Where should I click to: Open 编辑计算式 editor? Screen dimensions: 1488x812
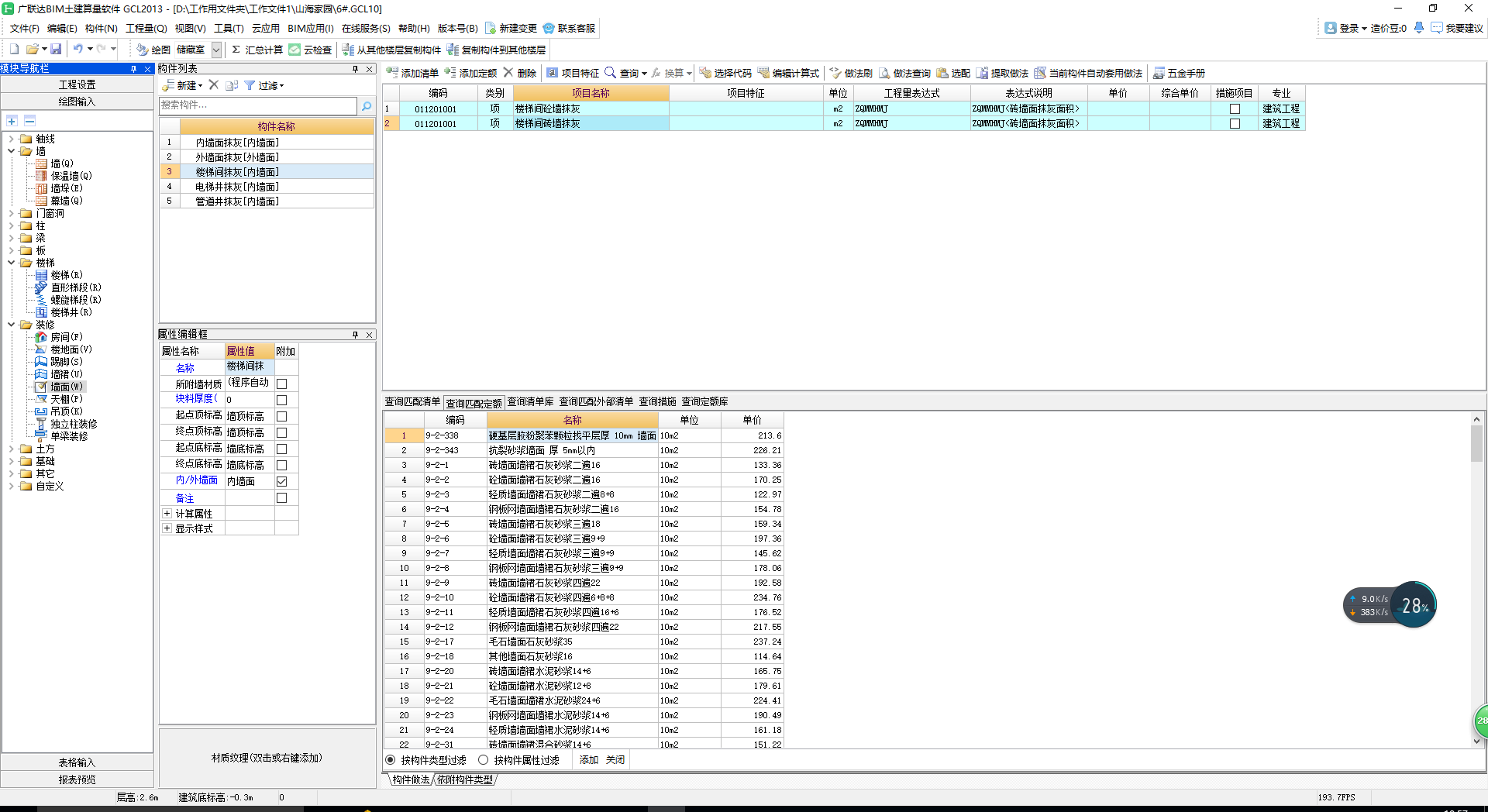pos(789,73)
